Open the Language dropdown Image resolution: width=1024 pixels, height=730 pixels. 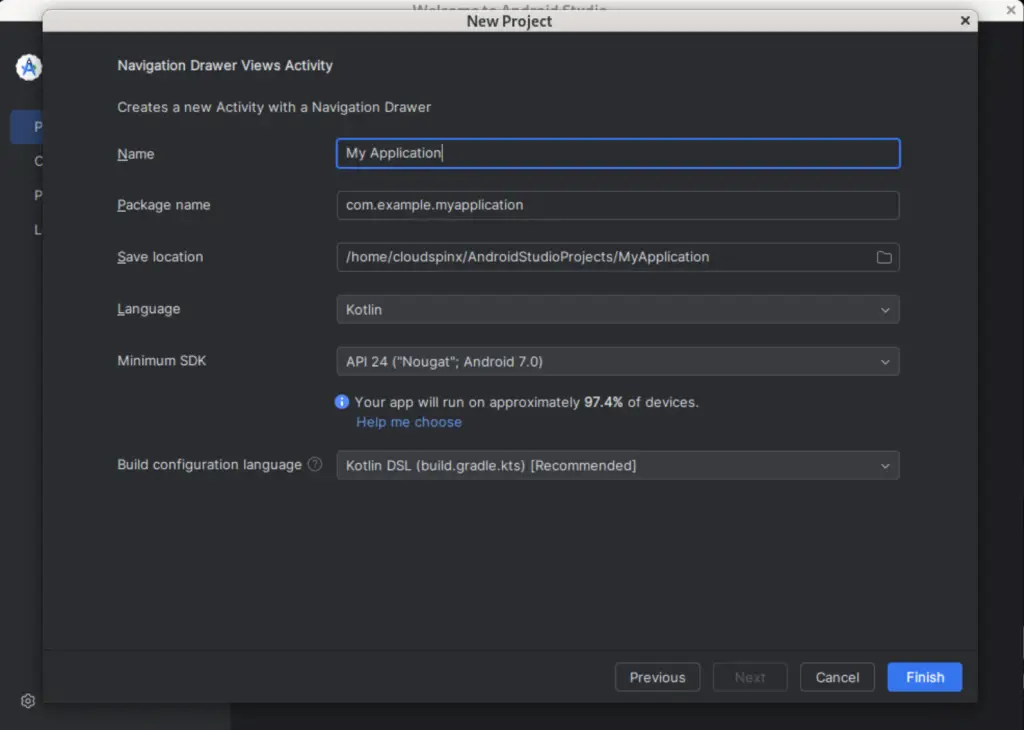tap(616, 309)
